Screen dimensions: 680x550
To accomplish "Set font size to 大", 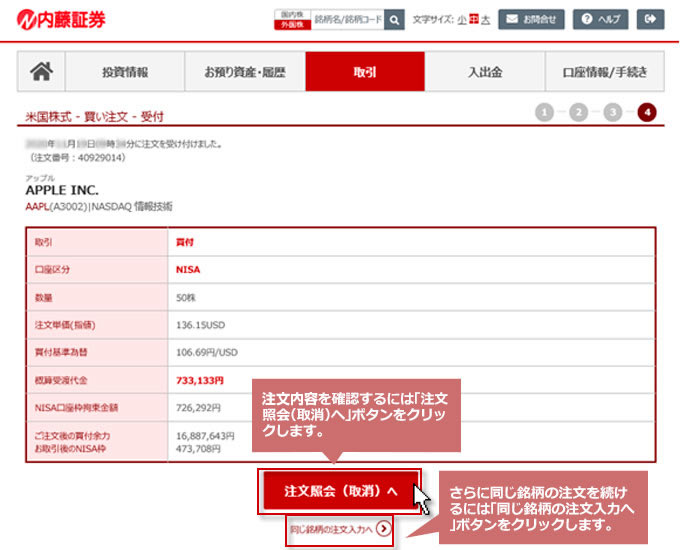I will (x=486, y=20).
